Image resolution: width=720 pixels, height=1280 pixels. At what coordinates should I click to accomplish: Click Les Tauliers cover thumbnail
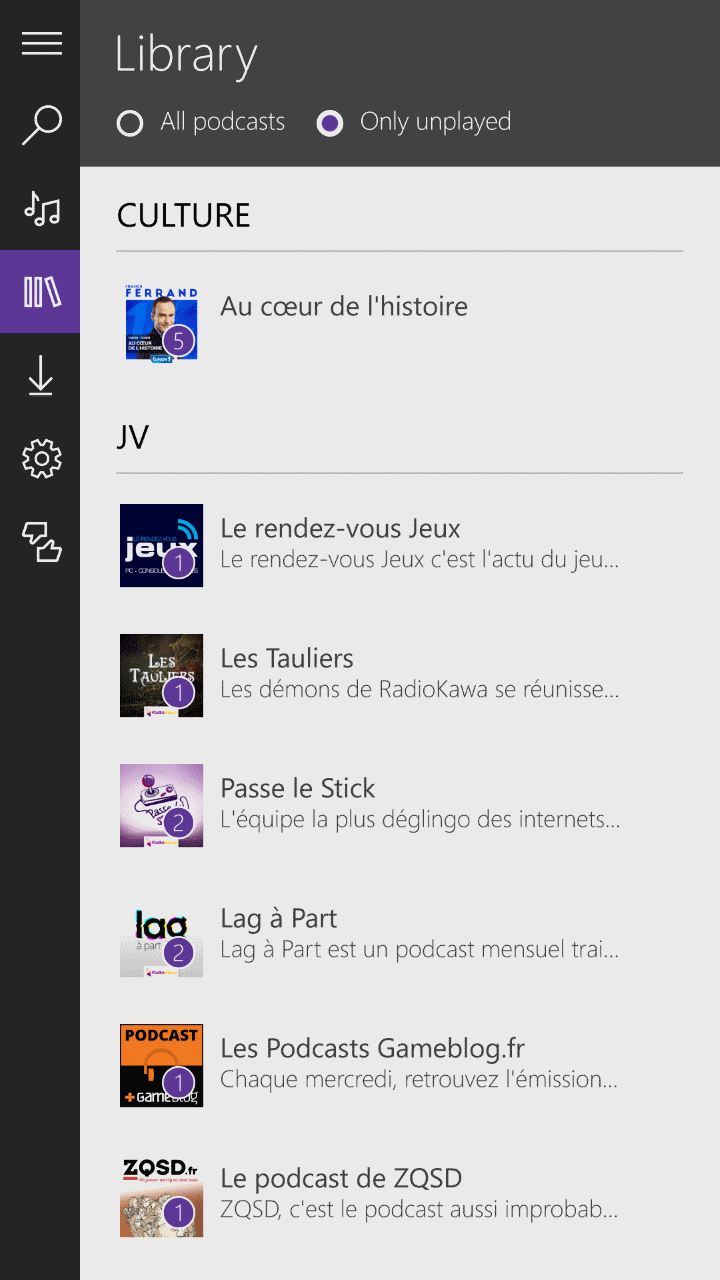(161, 675)
